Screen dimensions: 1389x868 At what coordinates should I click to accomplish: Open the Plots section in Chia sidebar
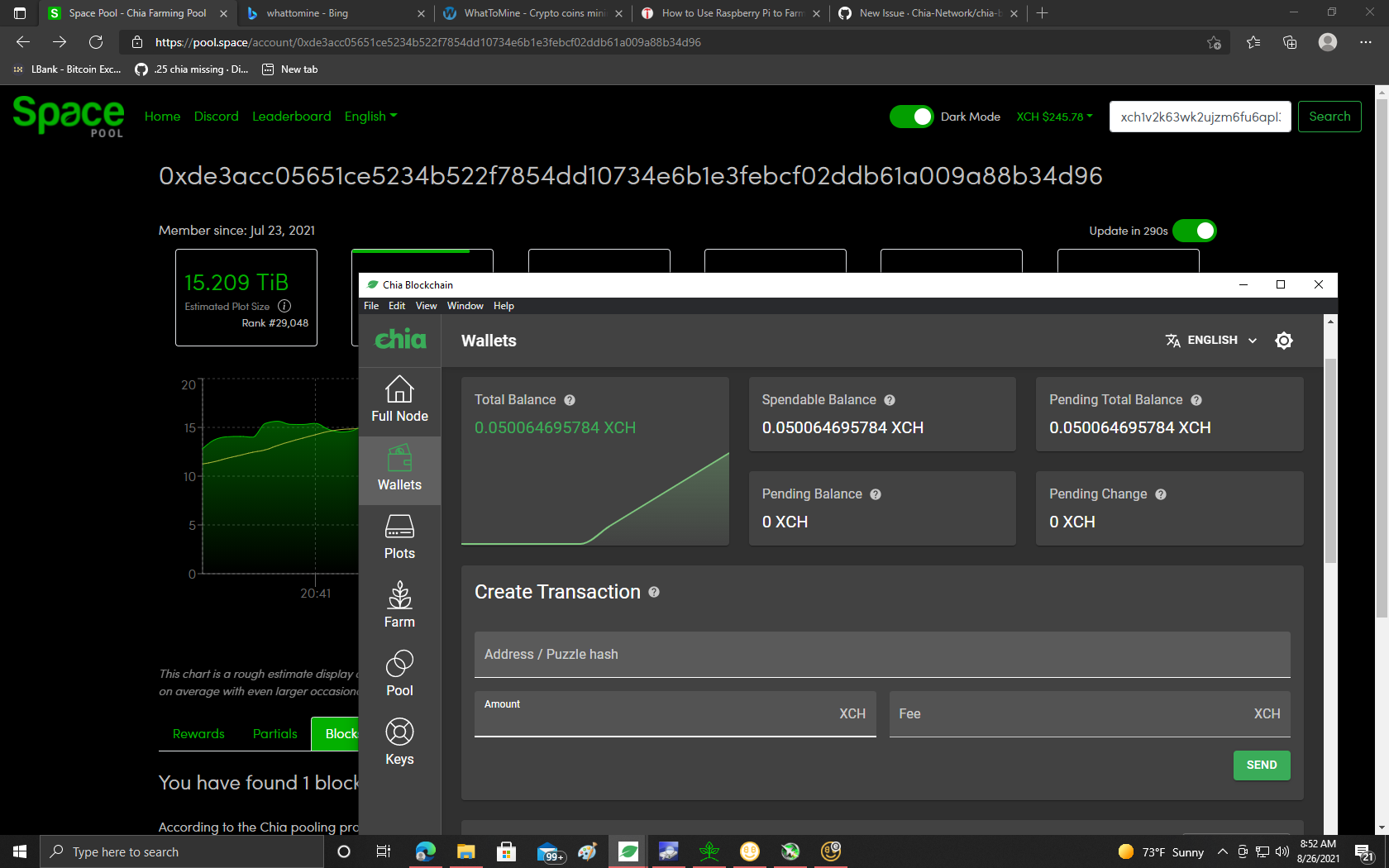(399, 538)
